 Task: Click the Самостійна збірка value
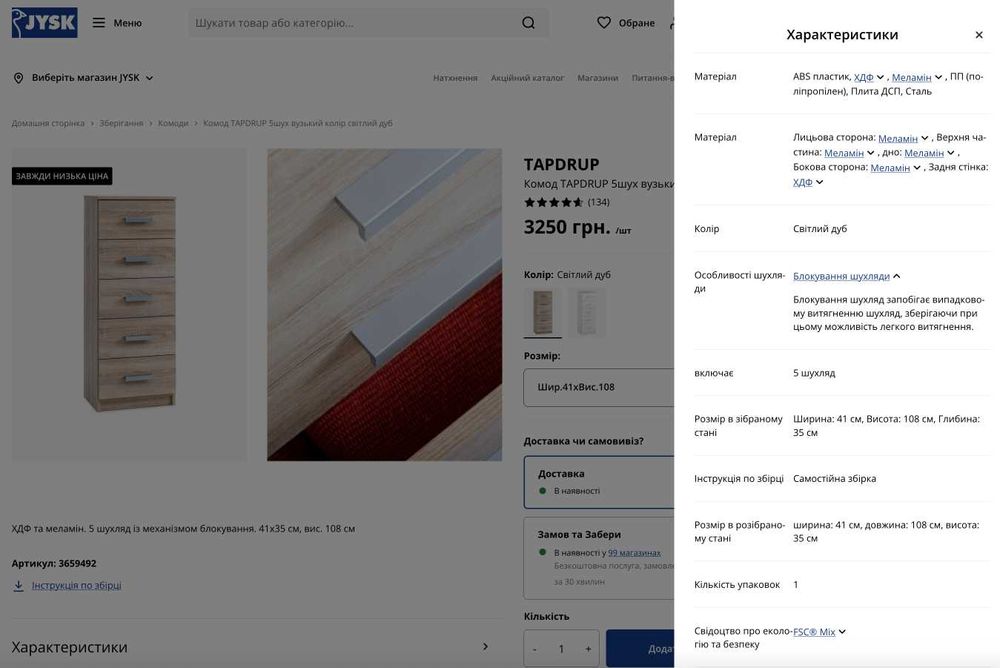[x=834, y=479]
